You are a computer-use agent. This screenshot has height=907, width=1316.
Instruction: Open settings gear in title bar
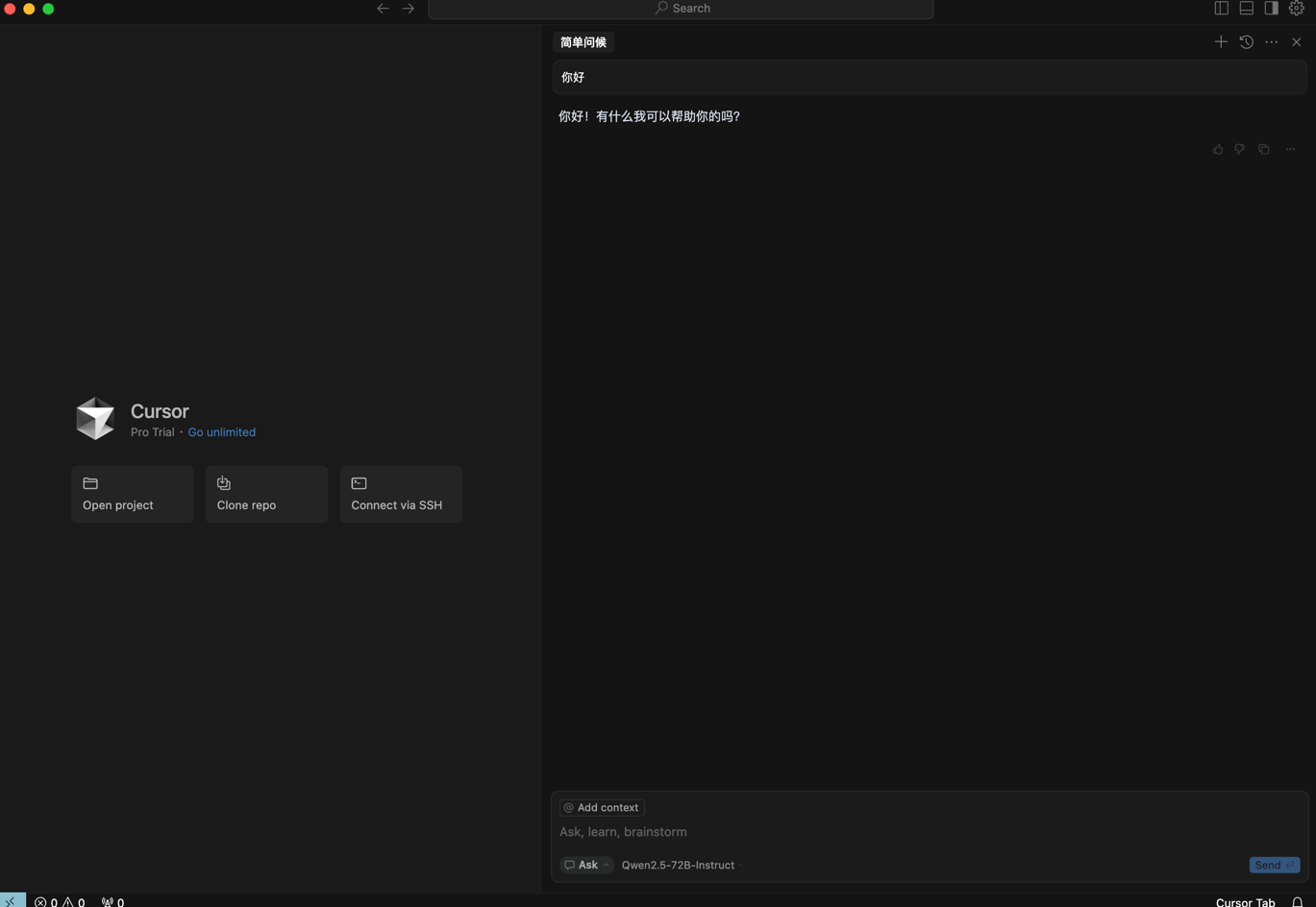click(x=1297, y=9)
